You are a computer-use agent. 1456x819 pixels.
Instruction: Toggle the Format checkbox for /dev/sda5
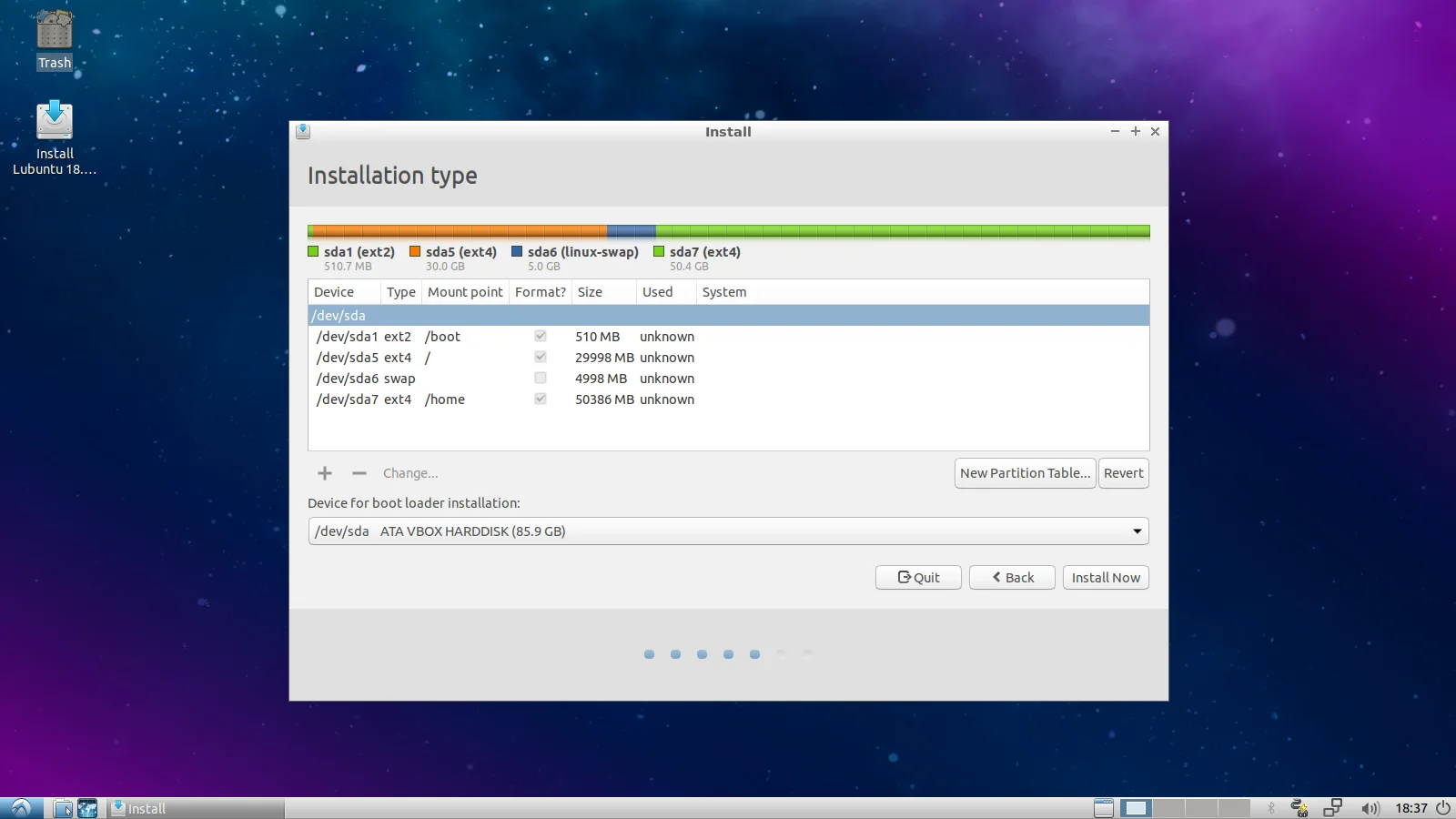541,358
